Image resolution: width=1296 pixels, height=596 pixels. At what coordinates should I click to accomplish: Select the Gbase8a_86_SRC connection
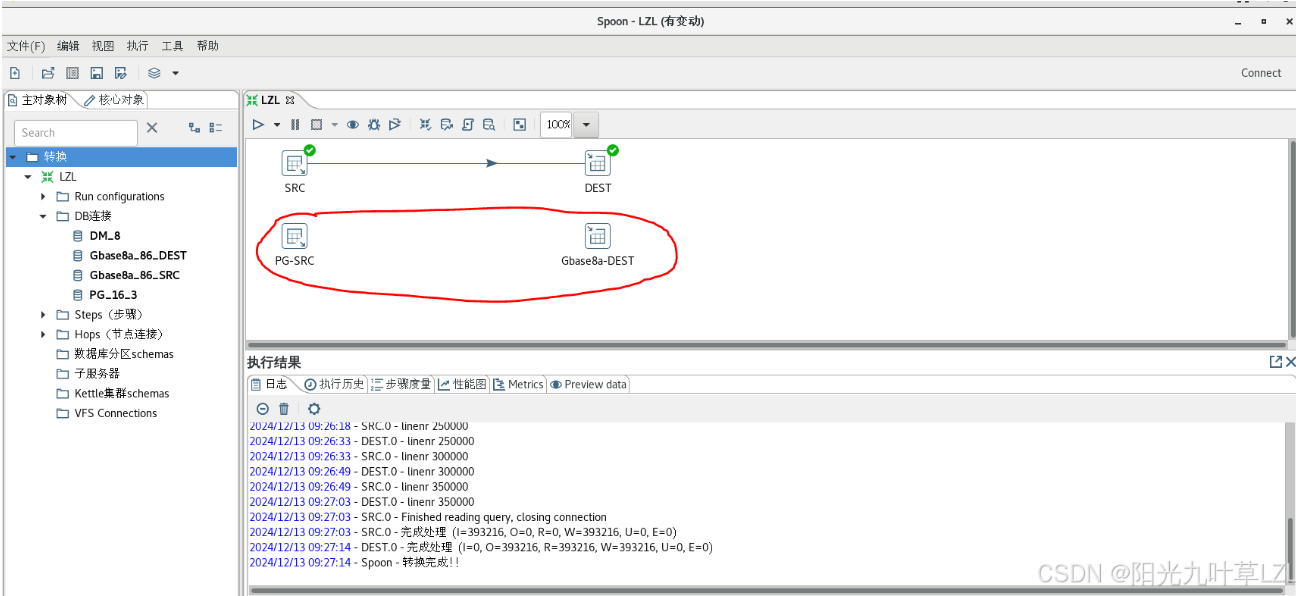pos(134,275)
